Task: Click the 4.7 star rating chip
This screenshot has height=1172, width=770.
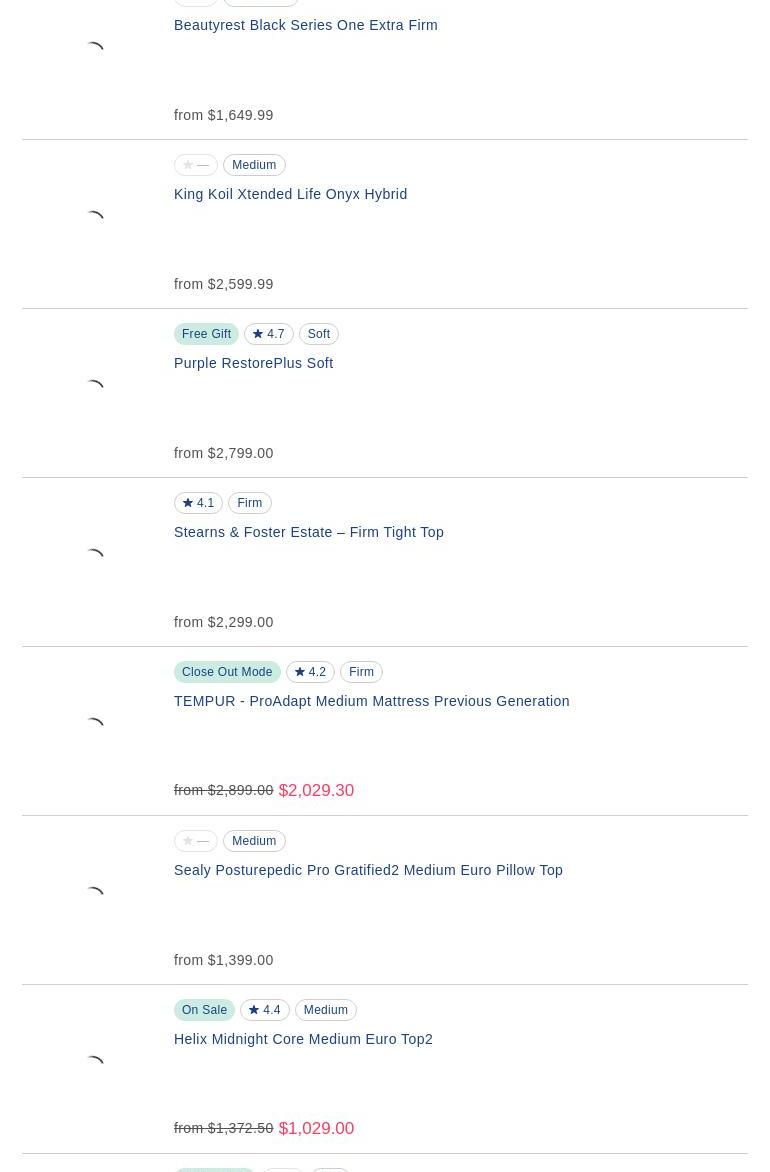Action: click(268, 334)
